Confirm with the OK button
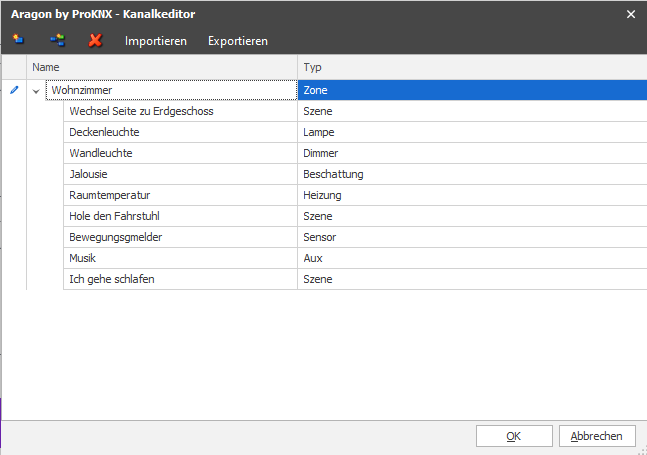This screenshot has width=647, height=455. [514, 436]
